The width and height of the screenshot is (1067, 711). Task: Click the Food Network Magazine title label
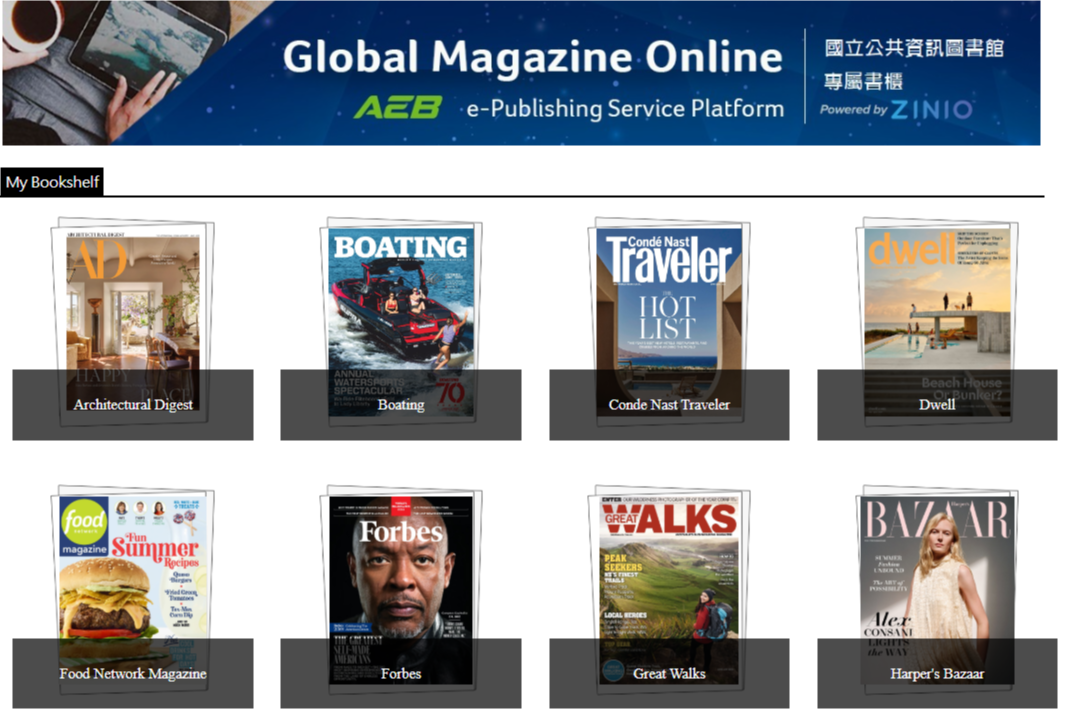[x=133, y=674]
